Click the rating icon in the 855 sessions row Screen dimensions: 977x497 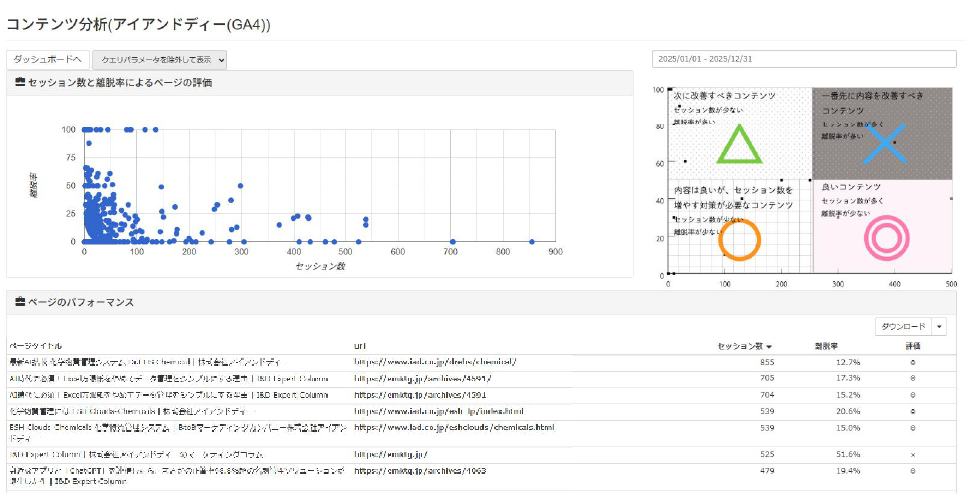click(911, 362)
